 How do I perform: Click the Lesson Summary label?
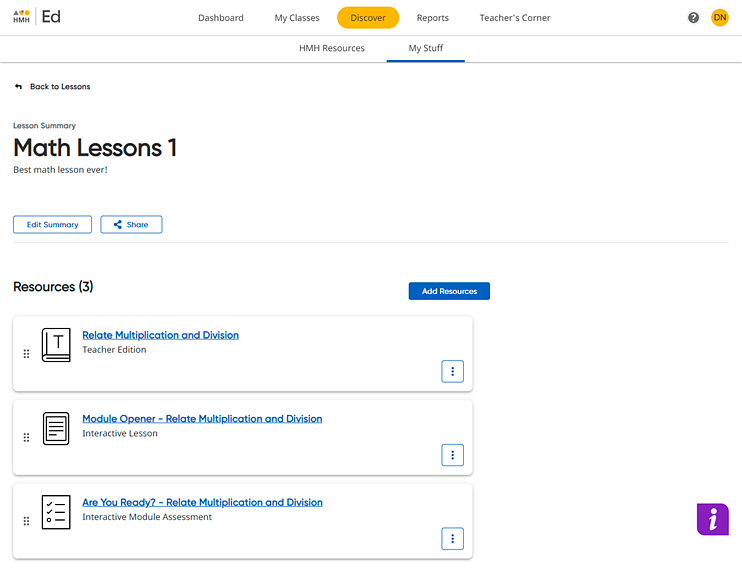click(44, 126)
